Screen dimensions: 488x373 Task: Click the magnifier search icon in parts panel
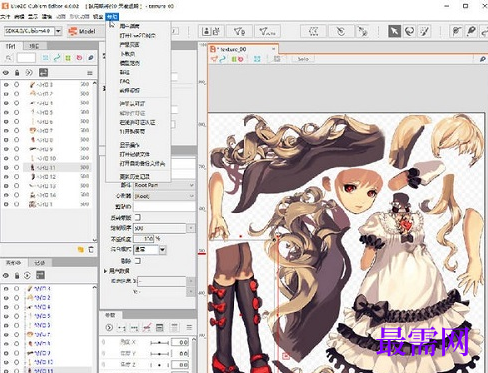tap(8, 58)
